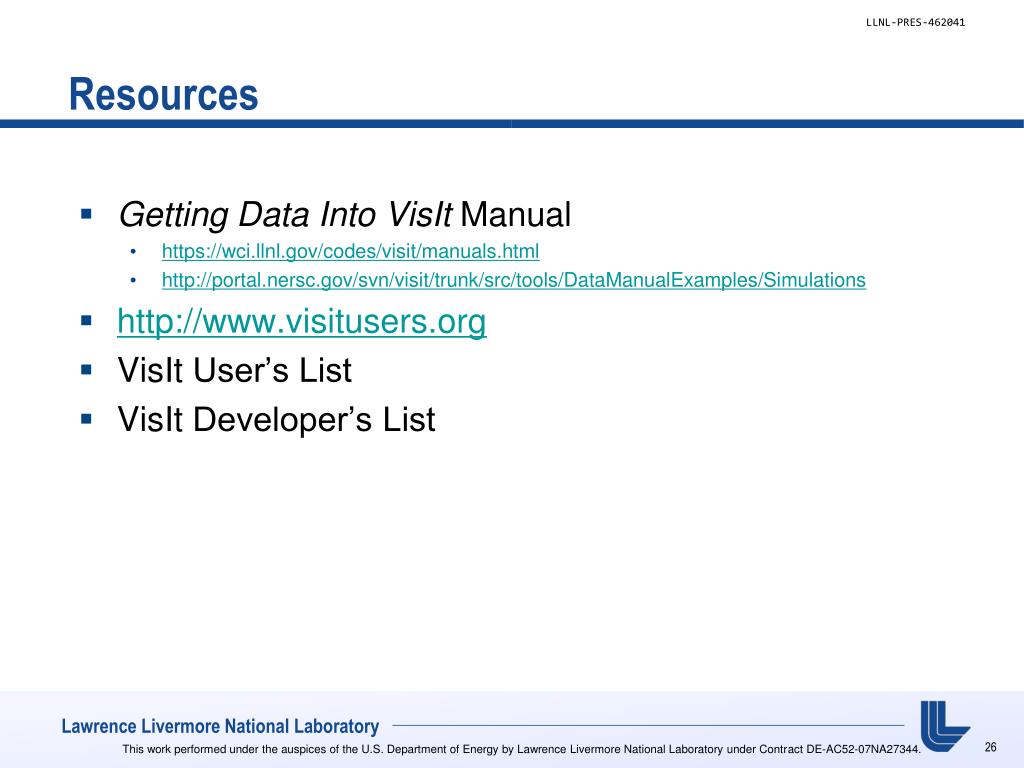Click the LLNL-PRES-462041 document identifier
Image resolution: width=1024 pixels, height=768 pixels.
pyautogui.click(x=916, y=22)
